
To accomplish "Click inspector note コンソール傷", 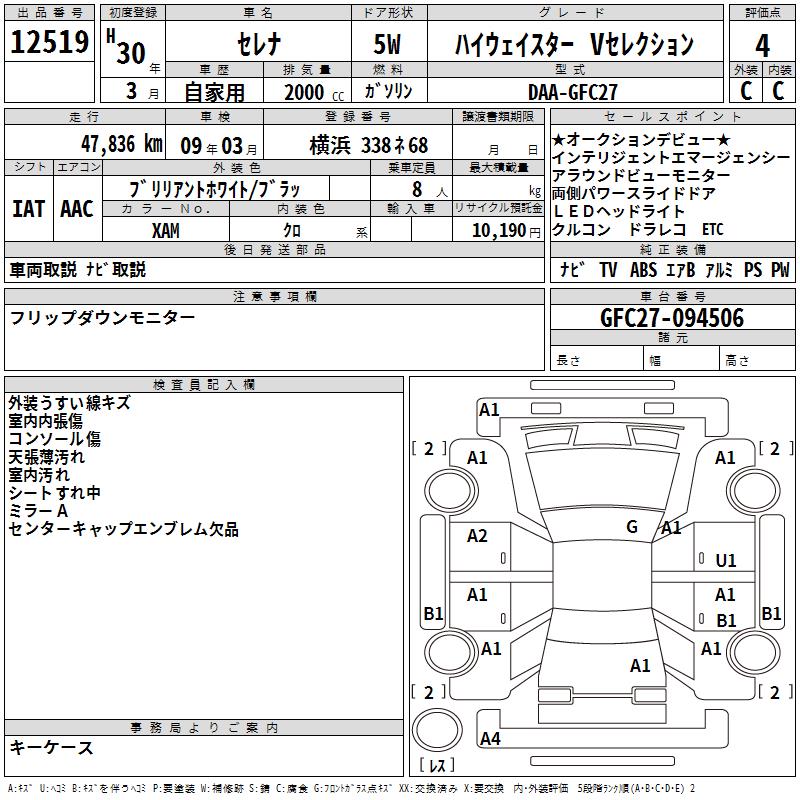I will click(54, 438).
